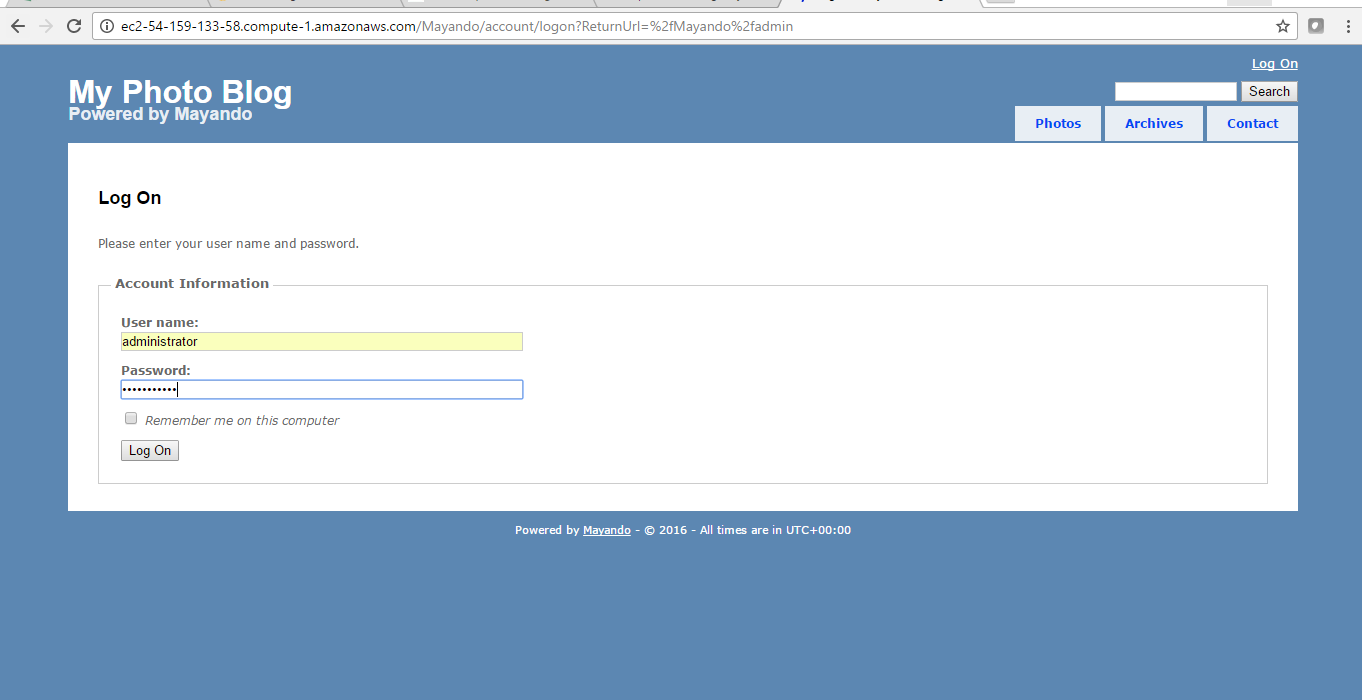Click the browser forward arrow

point(45,26)
